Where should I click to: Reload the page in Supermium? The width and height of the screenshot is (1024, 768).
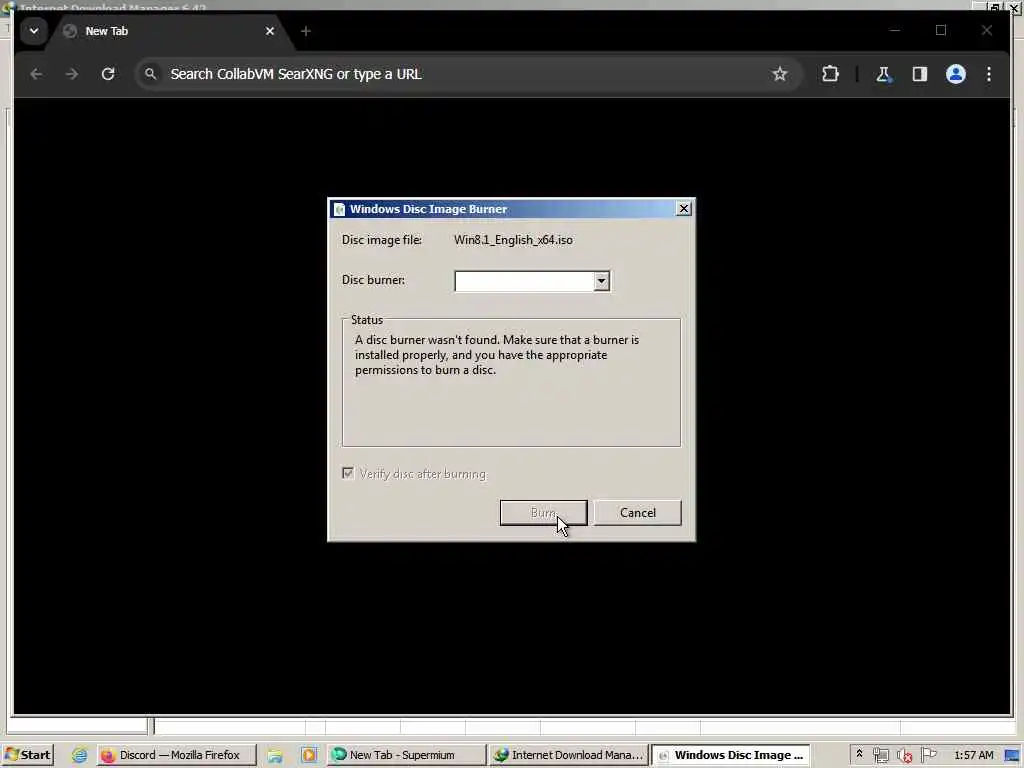coord(108,74)
